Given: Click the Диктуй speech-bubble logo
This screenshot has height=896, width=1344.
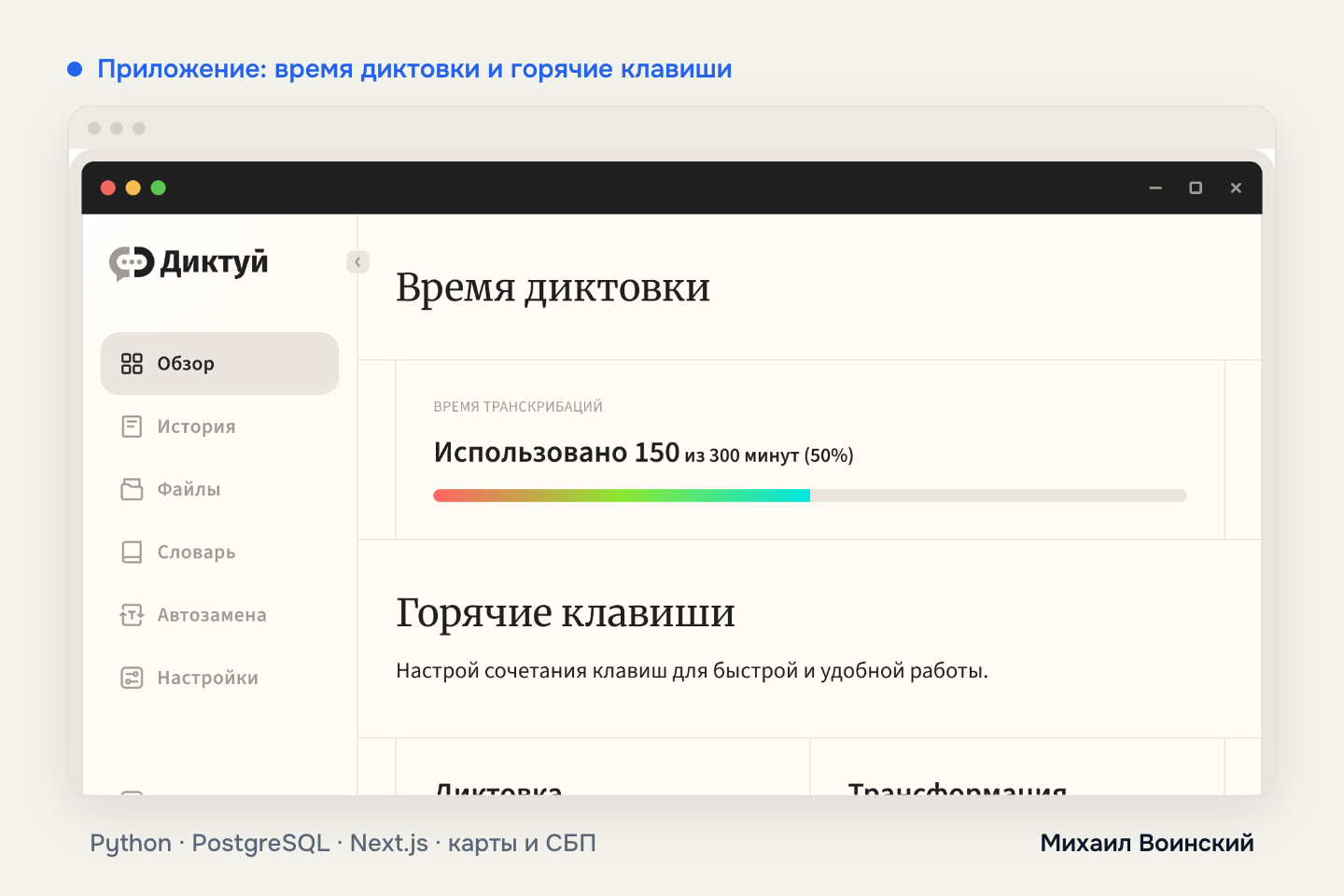Looking at the screenshot, I should pyautogui.click(x=132, y=263).
